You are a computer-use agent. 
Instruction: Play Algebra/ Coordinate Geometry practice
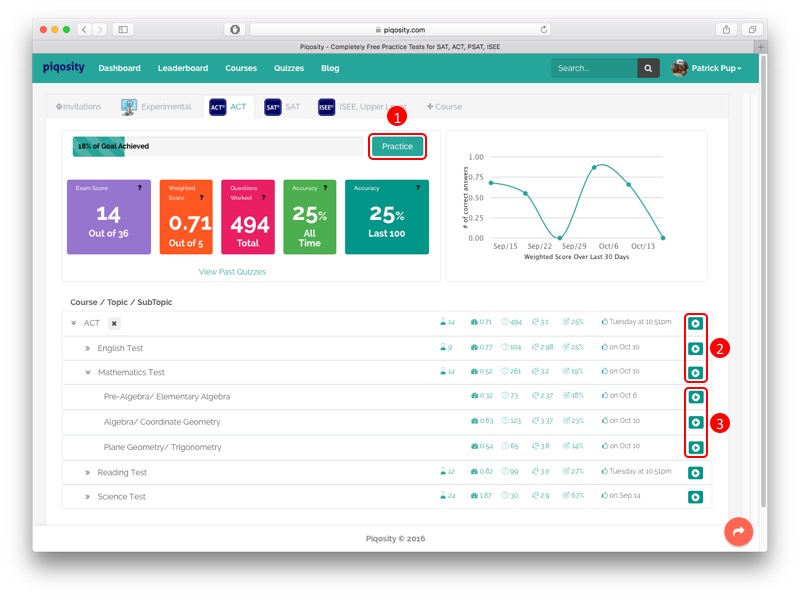[695, 422]
